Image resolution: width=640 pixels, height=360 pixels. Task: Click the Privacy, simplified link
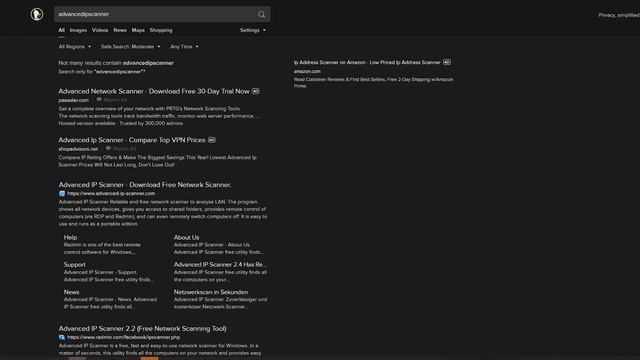[619, 15]
